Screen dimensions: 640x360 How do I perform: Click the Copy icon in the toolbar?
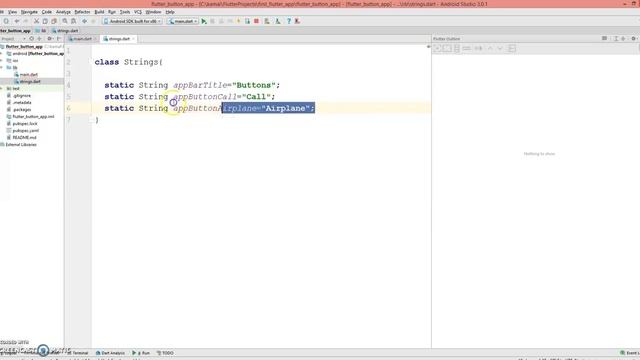coord(45,21)
